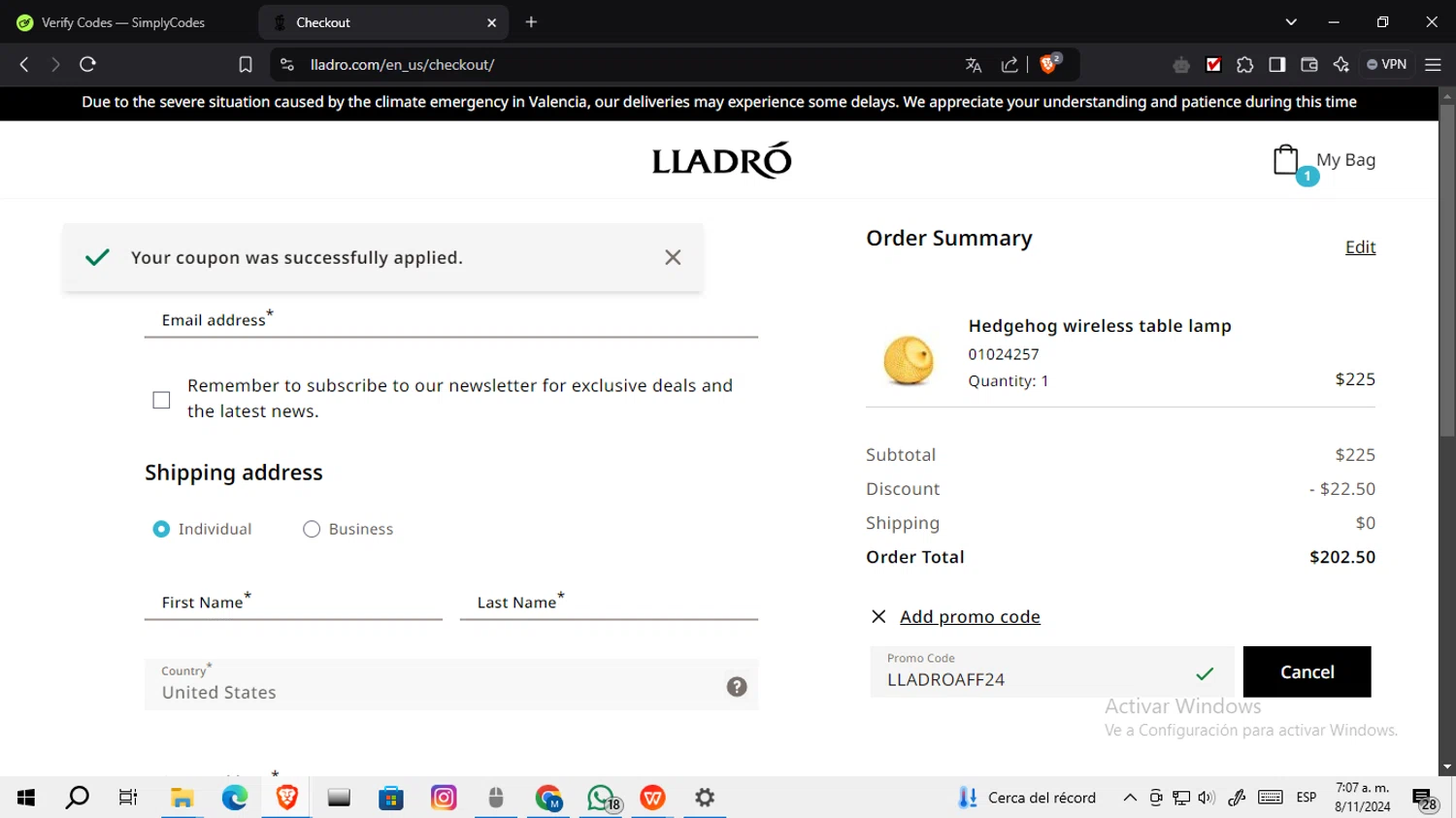The height and width of the screenshot is (818, 1456).
Task: Click the Order Total $202.50 amount
Action: [1342, 557]
